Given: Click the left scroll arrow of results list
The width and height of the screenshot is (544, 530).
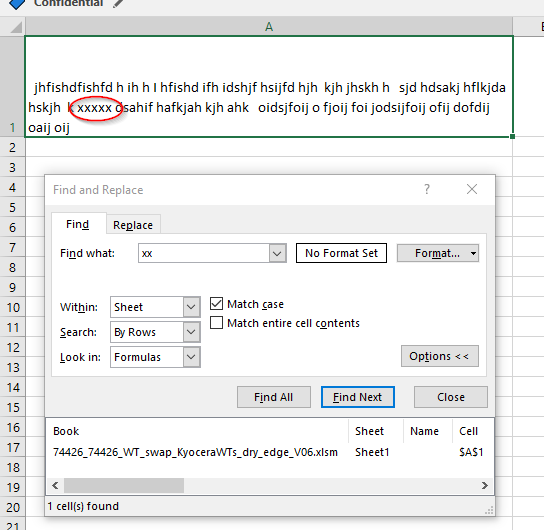Looking at the screenshot, I should click(55, 485).
